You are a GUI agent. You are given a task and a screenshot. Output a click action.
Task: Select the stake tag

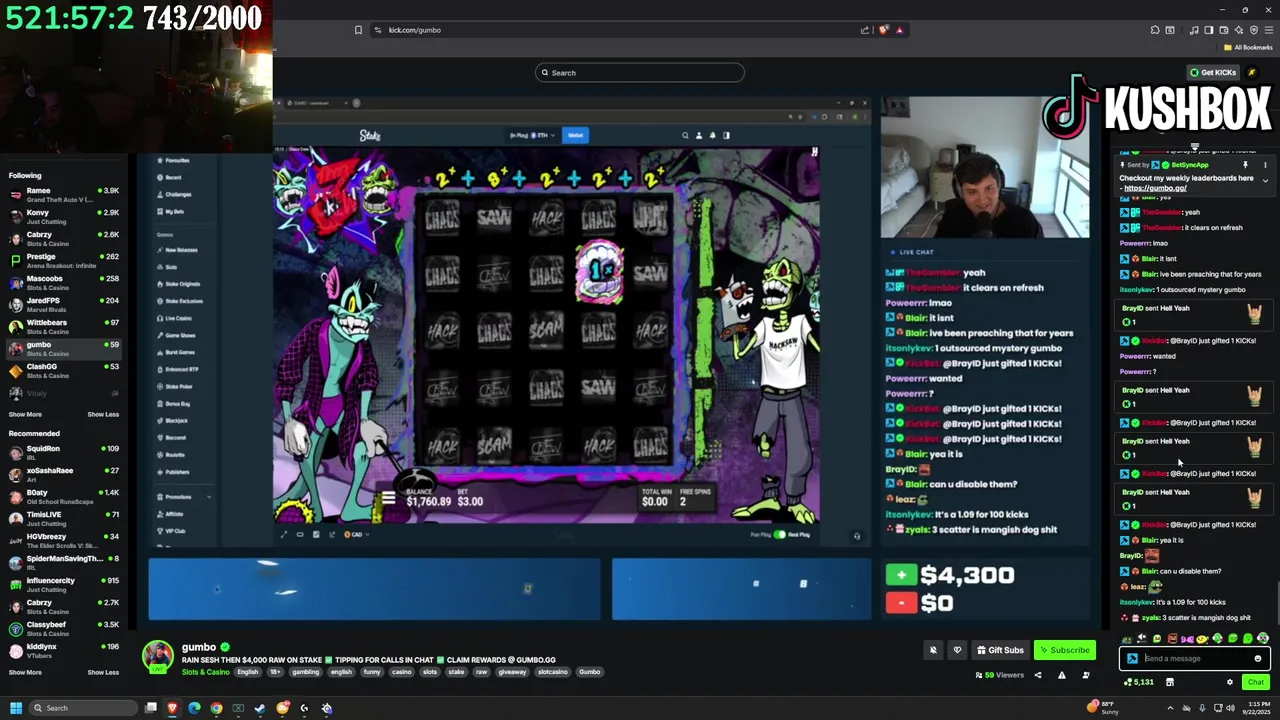pyautogui.click(x=456, y=672)
